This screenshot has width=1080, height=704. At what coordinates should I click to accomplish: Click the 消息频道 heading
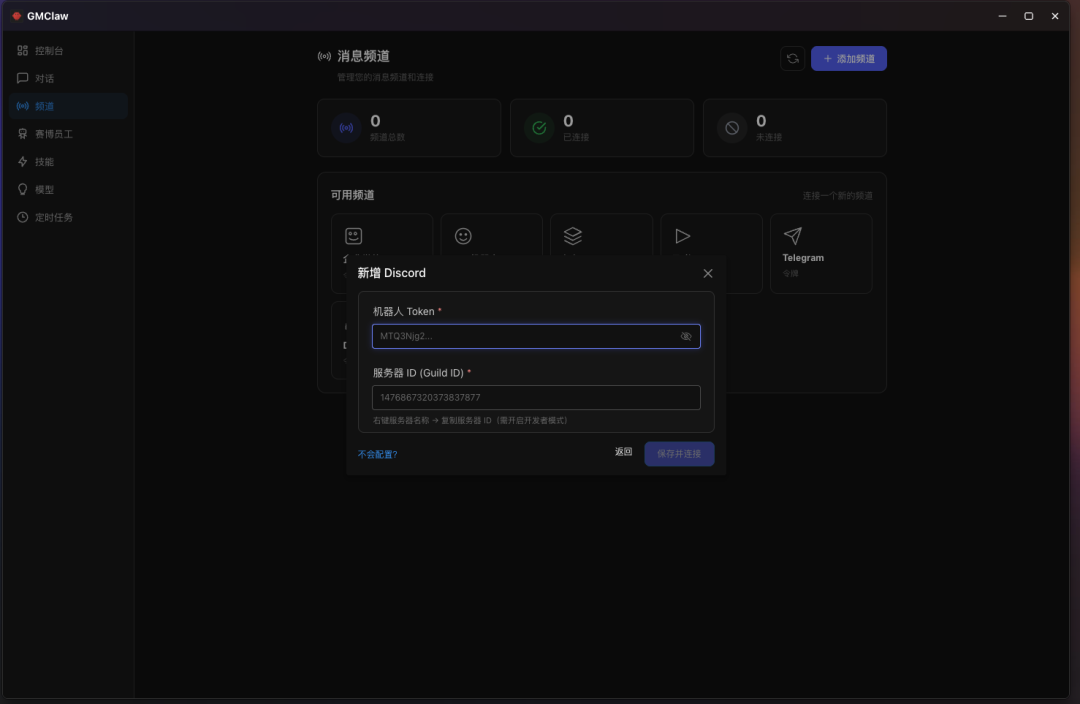click(363, 56)
